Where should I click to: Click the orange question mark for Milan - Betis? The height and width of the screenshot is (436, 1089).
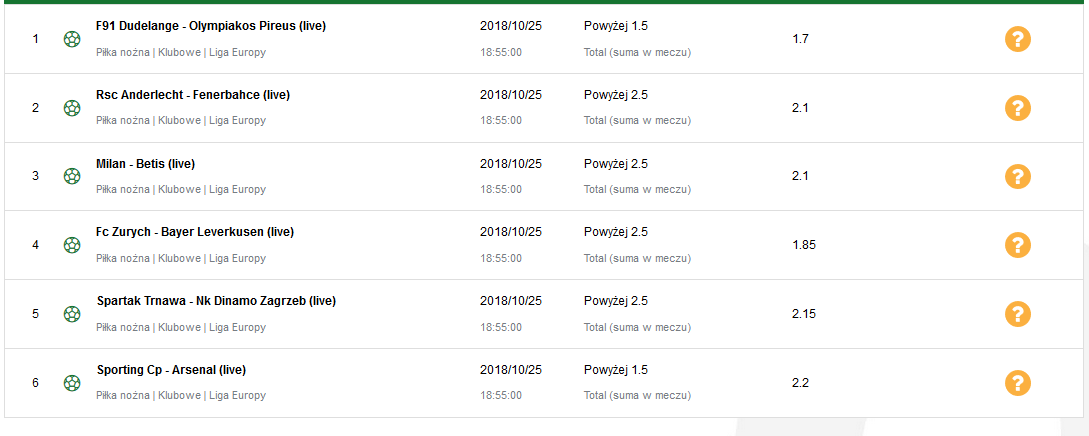1017,176
